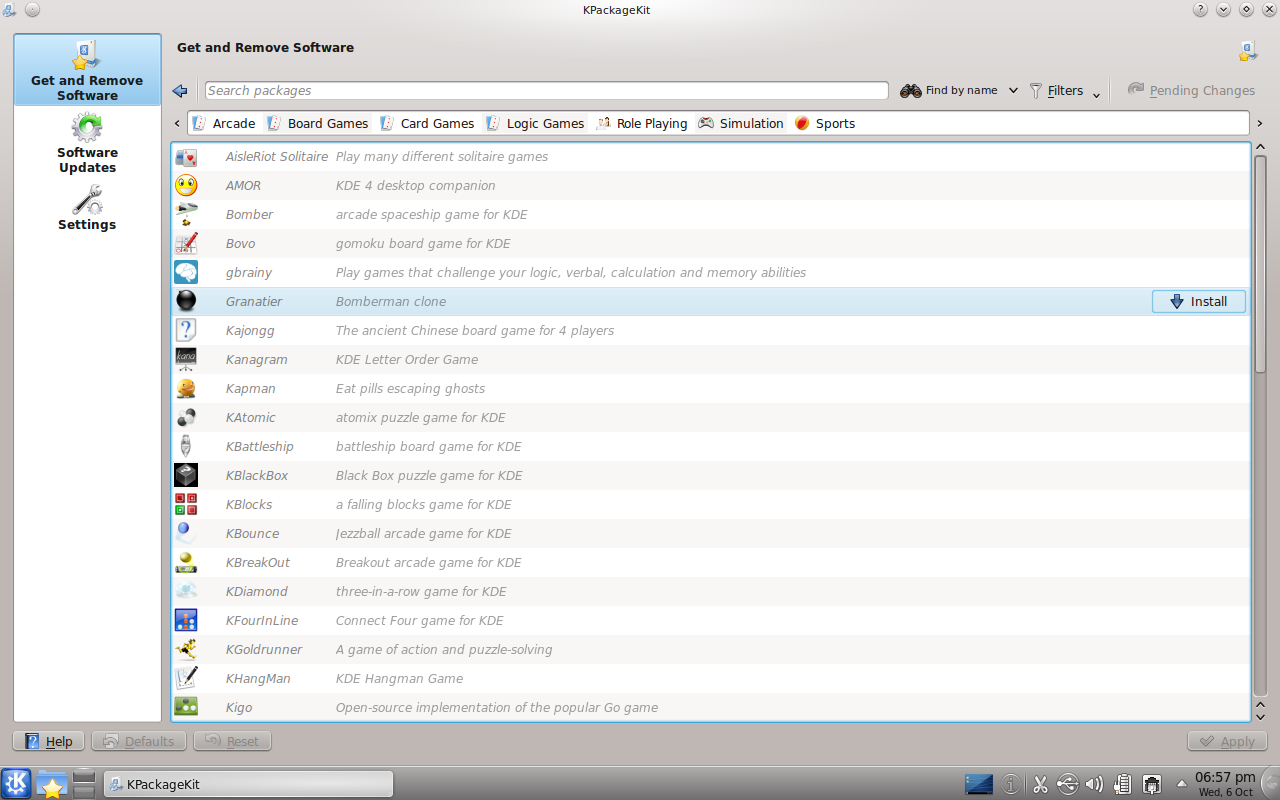
Task: Select 'KDE Hangman Game' description
Action: (399, 679)
